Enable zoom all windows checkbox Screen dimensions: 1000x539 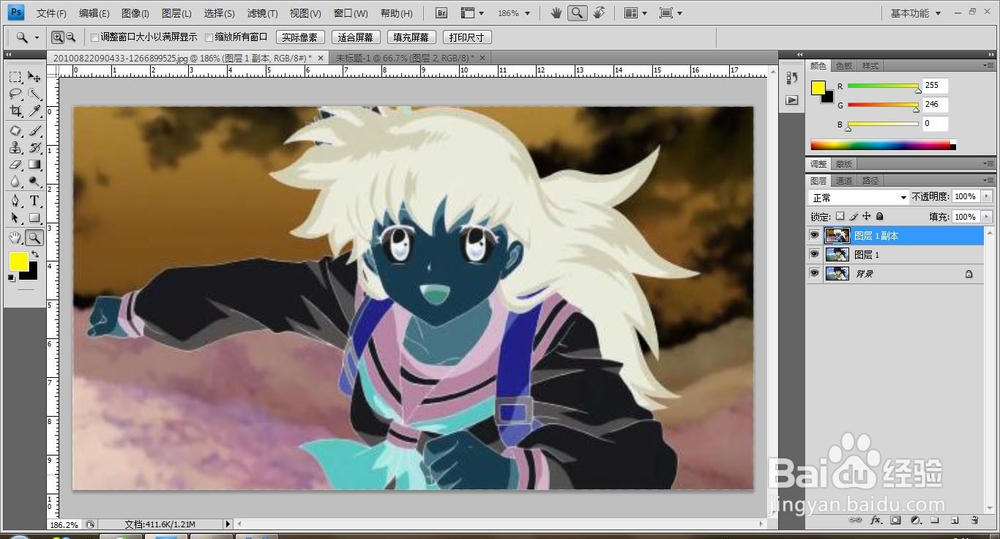[x=209, y=38]
